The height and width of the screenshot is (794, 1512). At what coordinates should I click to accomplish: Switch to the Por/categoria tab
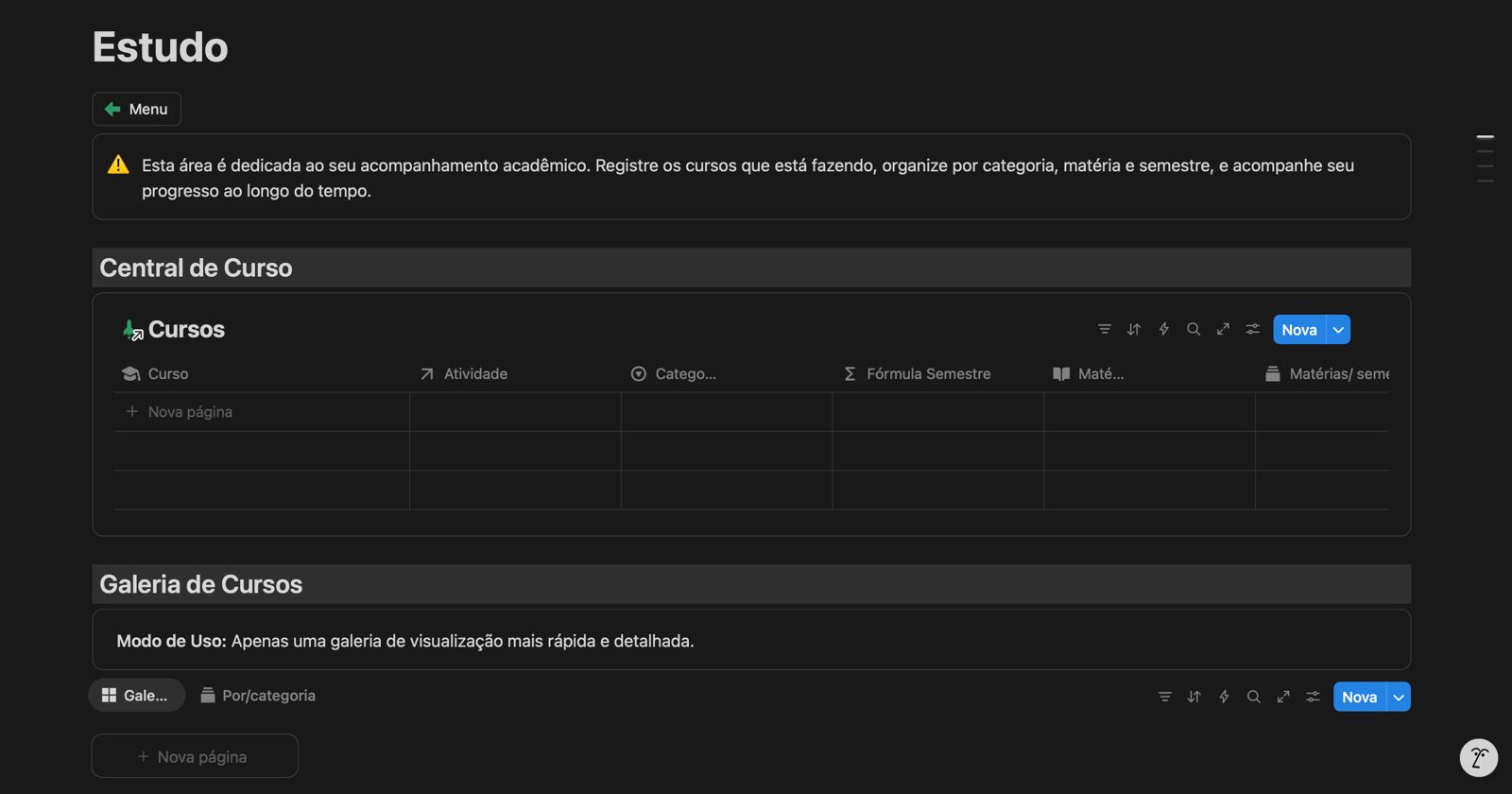click(258, 696)
